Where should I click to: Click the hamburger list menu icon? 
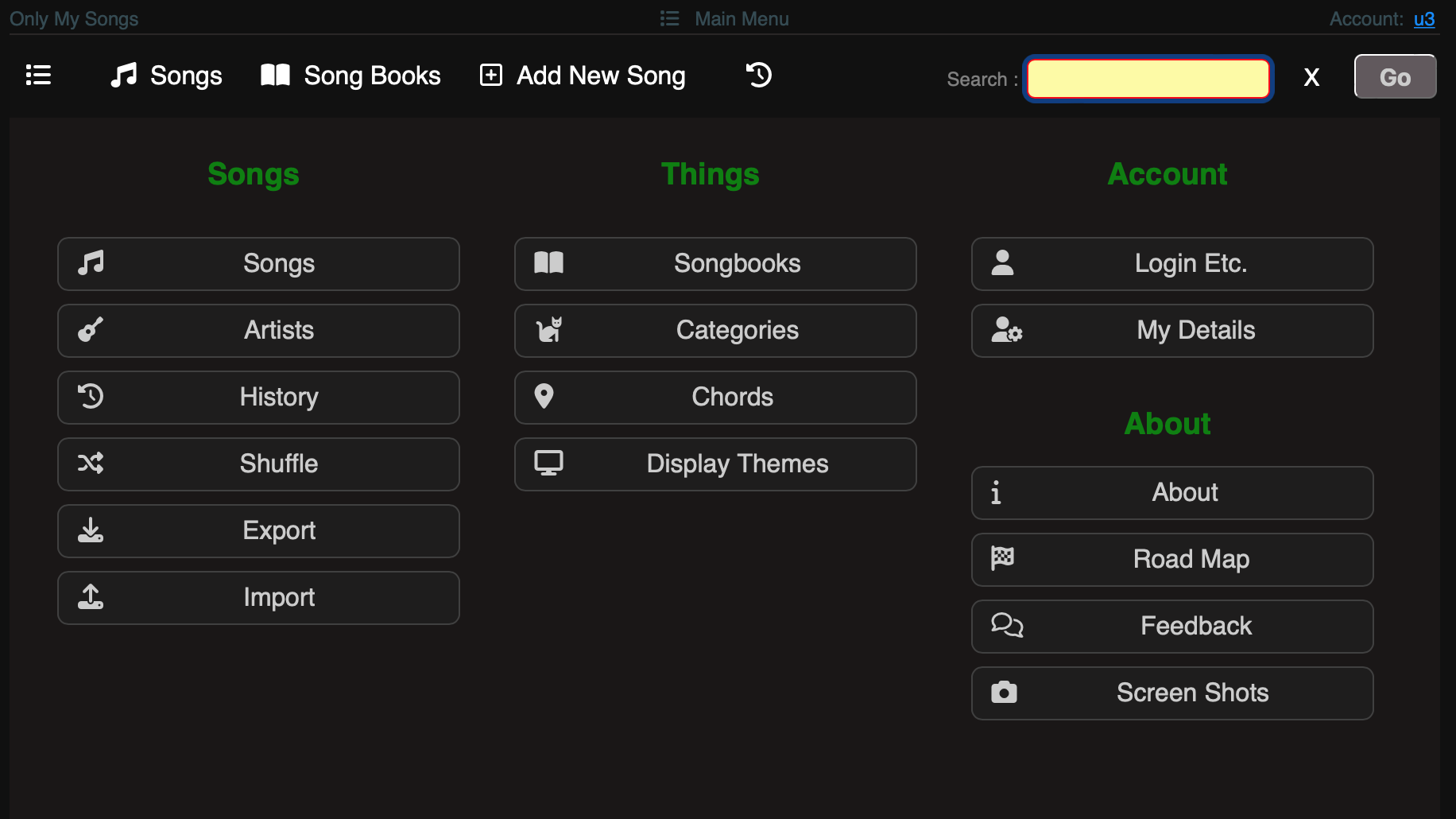coord(38,76)
